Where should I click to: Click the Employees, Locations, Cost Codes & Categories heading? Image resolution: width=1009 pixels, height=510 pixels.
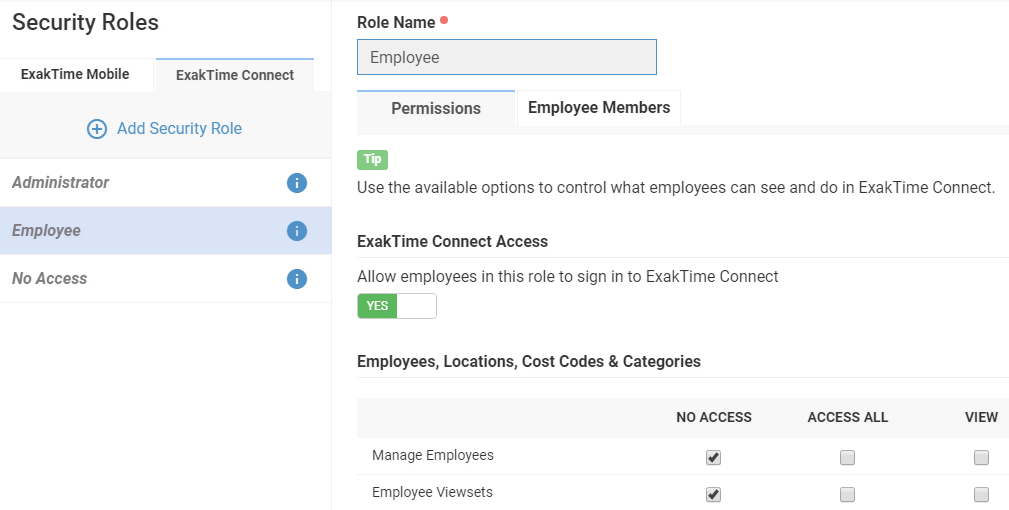coord(529,361)
